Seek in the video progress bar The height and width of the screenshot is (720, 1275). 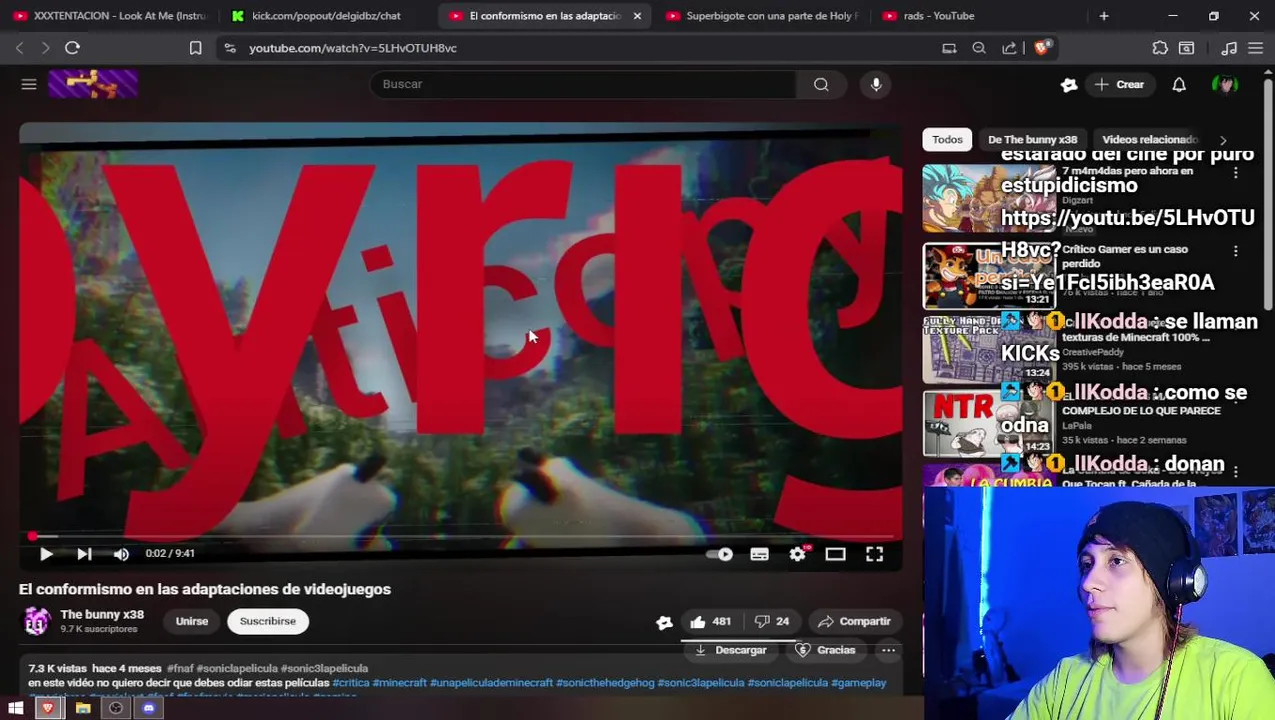[460, 537]
